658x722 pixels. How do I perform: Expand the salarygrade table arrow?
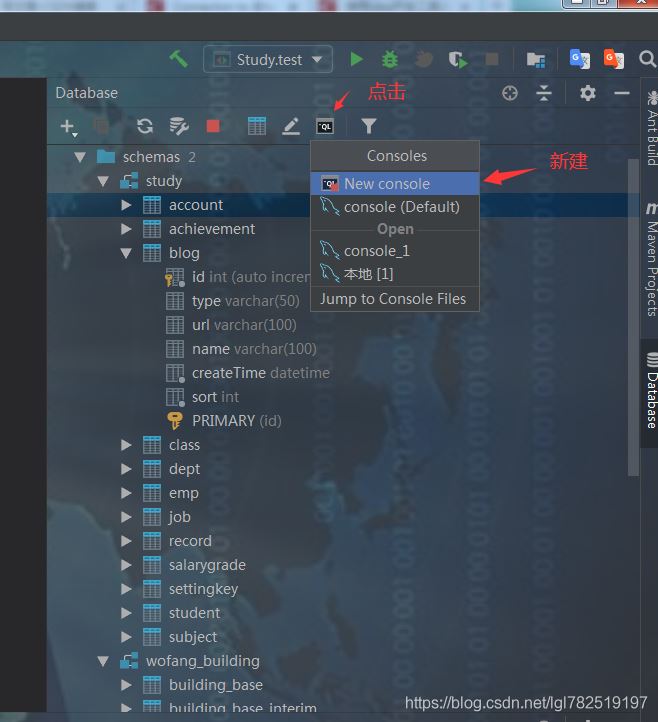click(x=126, y=565)
